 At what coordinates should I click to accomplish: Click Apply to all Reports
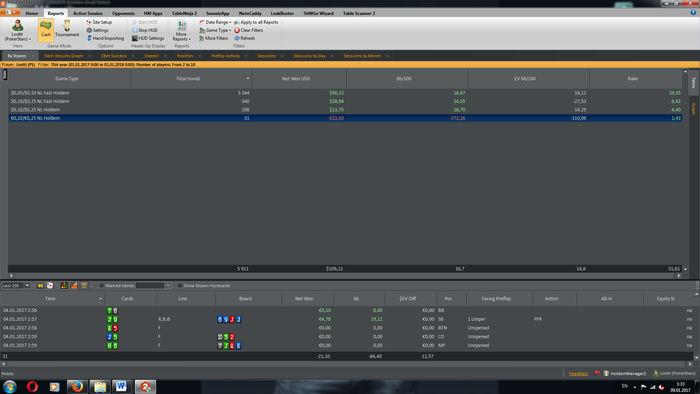pyautogui.click(x=256, y=22)
